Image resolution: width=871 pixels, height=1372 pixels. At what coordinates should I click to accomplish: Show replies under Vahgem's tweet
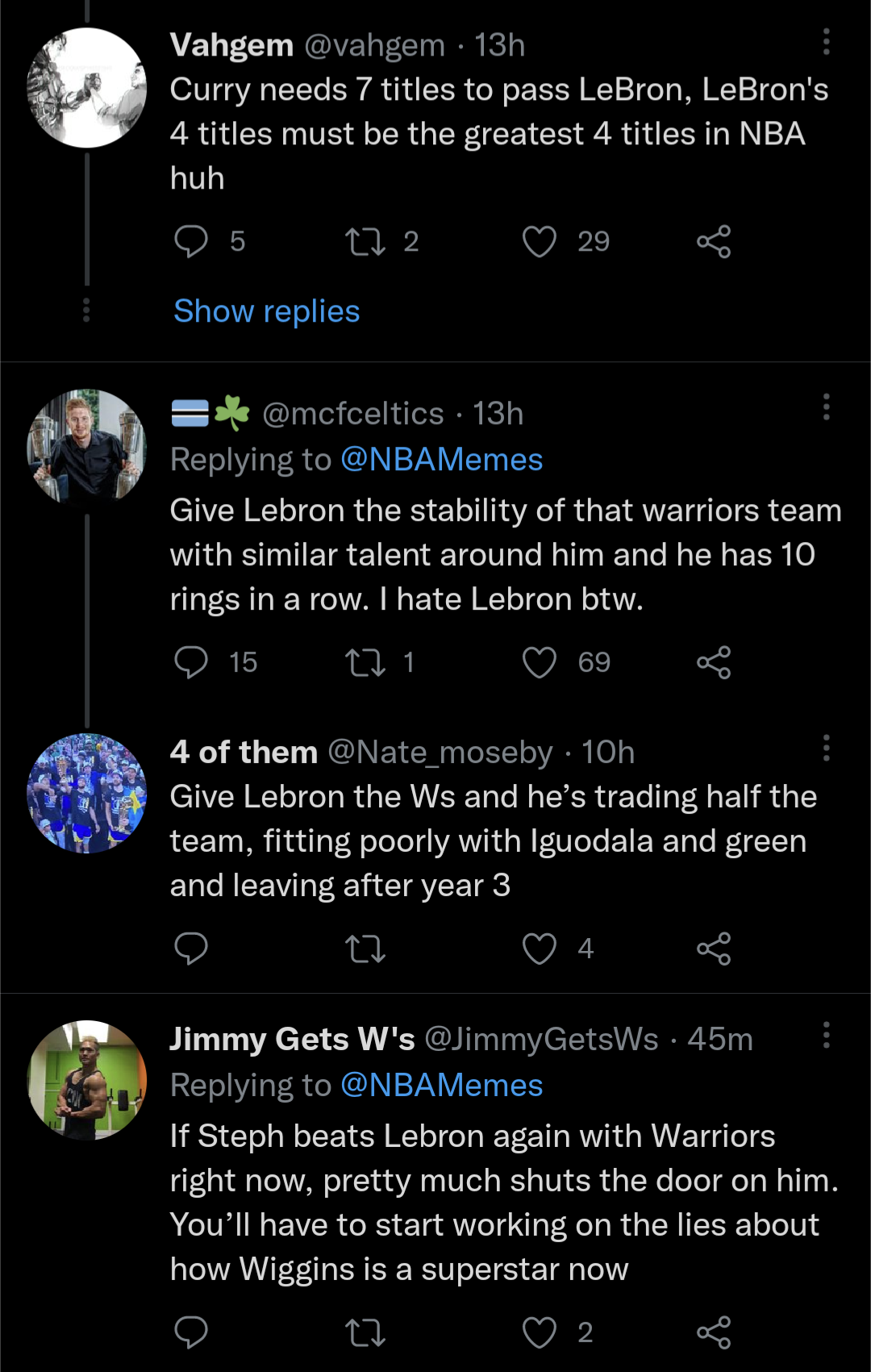click(266, 311)
